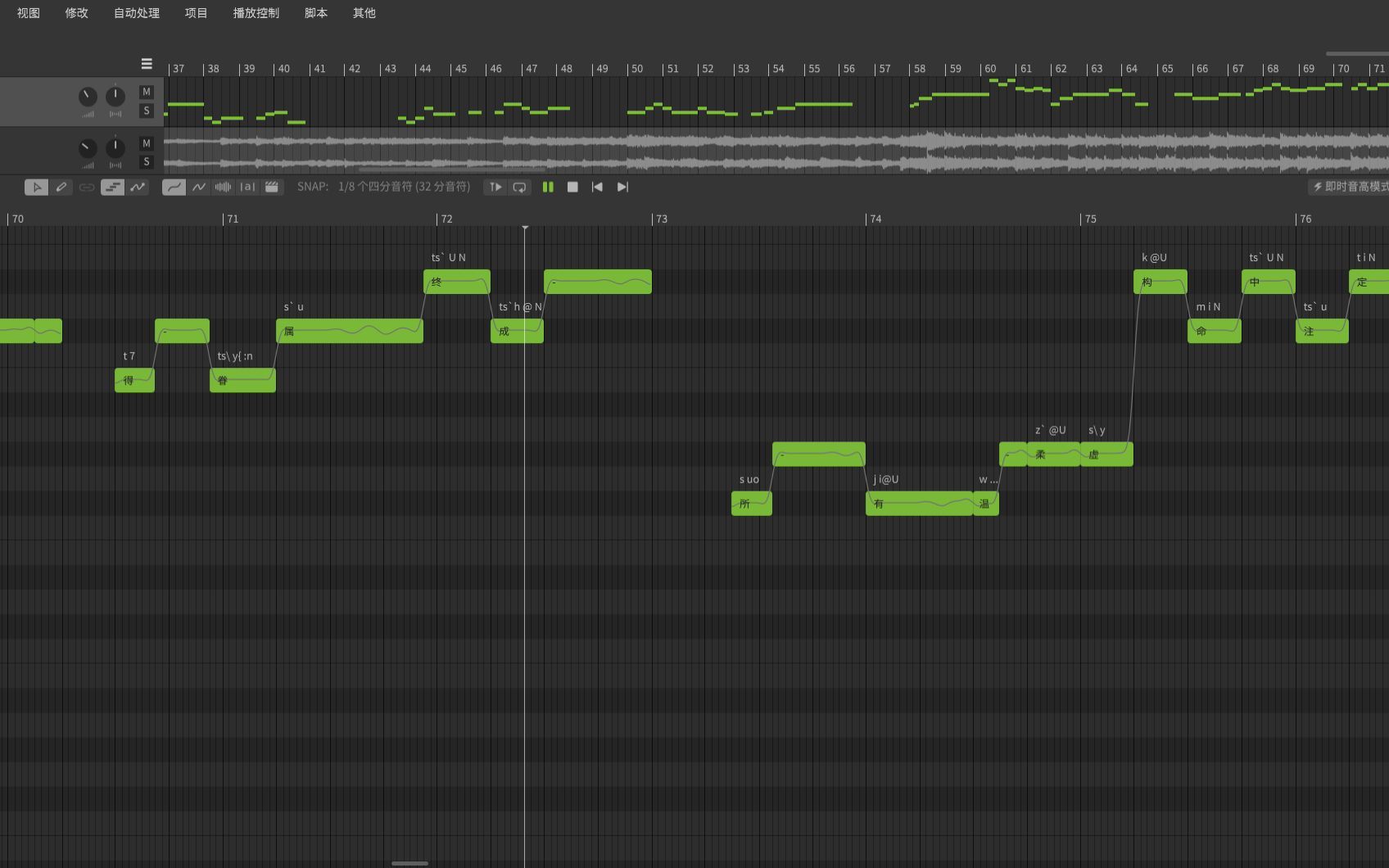Screen dimensions: 1389x868
Task: Select the note 得
Action: click(x=134, y=380)
